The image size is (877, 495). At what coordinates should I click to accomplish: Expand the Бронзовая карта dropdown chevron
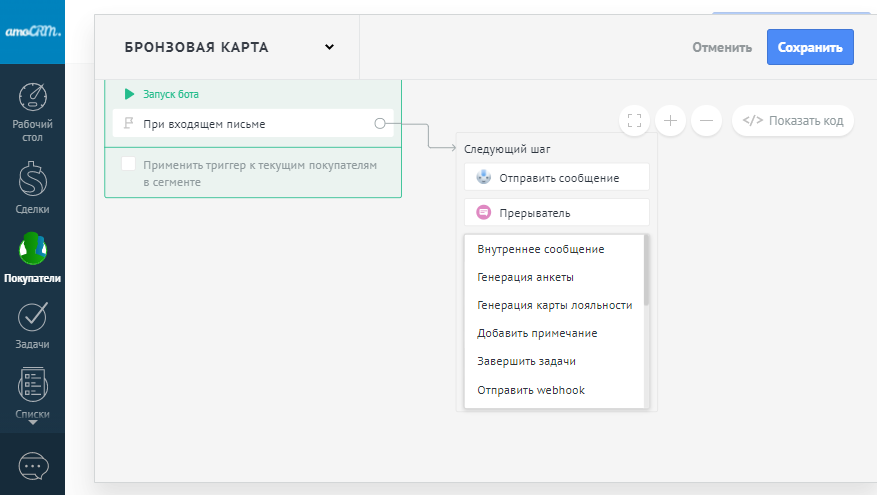[329, 47]
